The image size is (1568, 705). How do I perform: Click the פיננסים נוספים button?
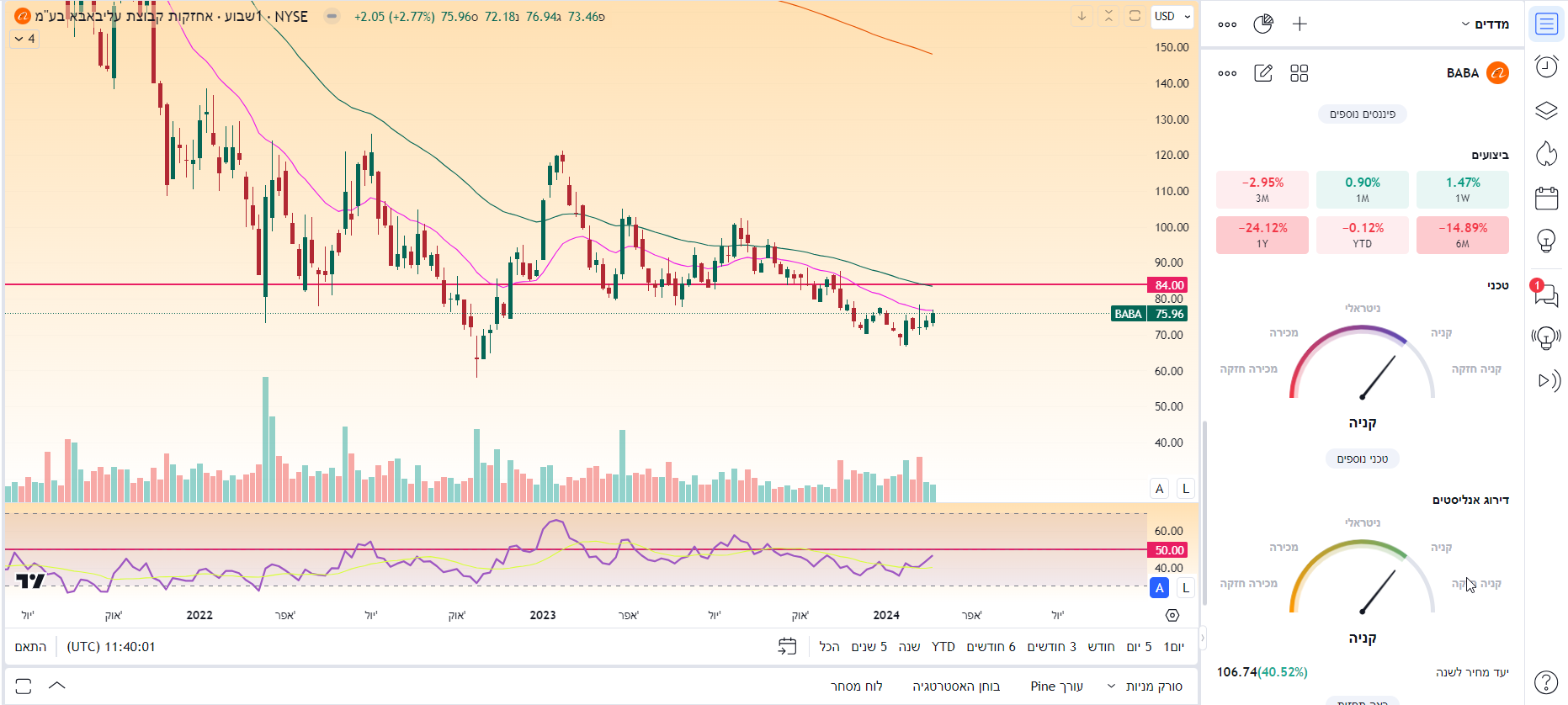(x=1363, y=114)
